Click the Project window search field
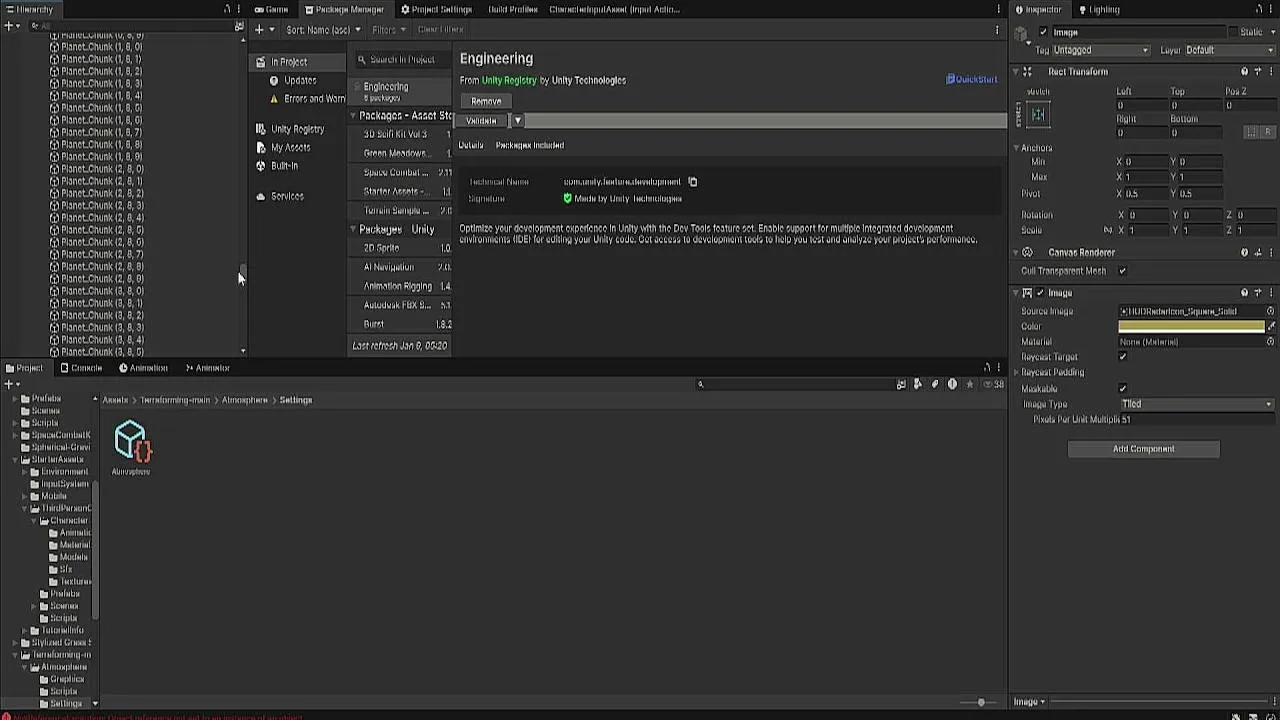Viewport: 1280px width, 720px height. coord(795,384)
